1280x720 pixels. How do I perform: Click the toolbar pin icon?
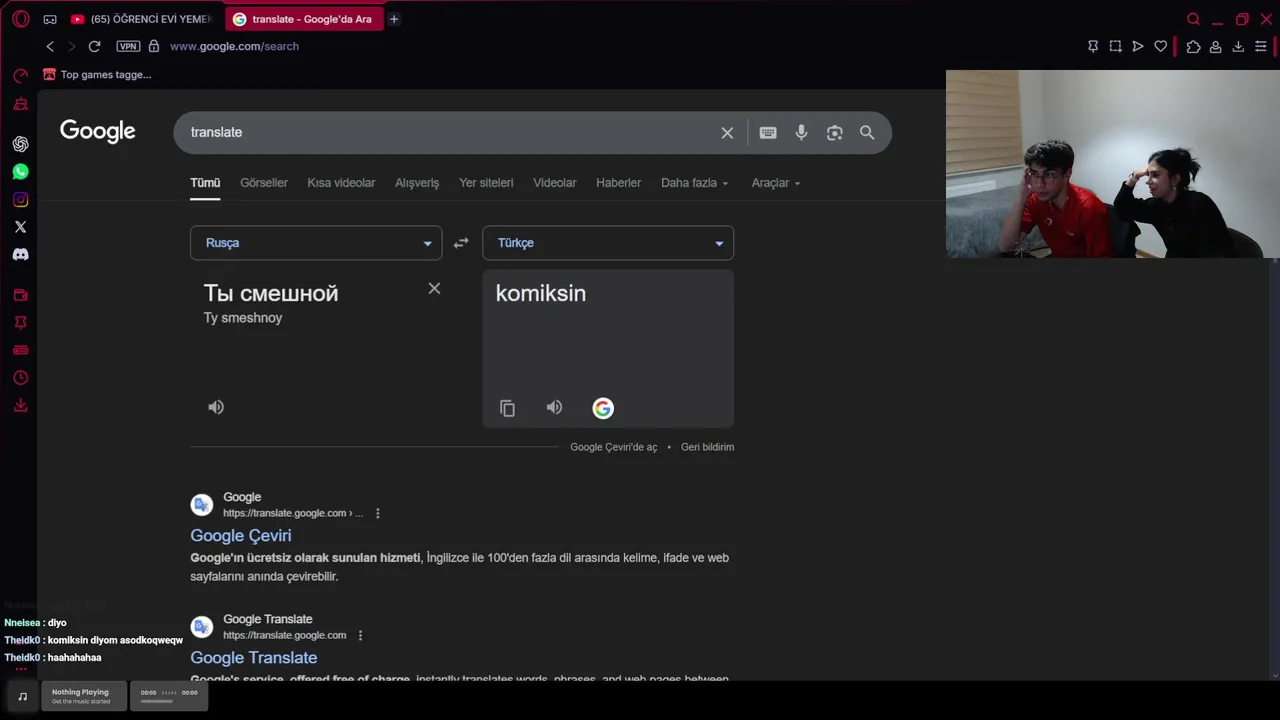[x=1092, y=46]
